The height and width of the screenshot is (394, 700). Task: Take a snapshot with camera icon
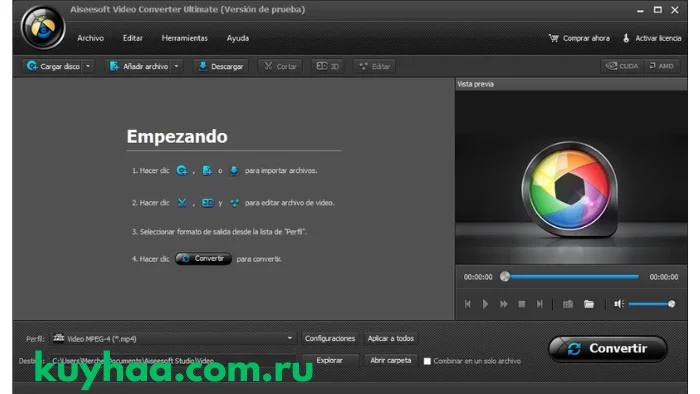[567, 304]
